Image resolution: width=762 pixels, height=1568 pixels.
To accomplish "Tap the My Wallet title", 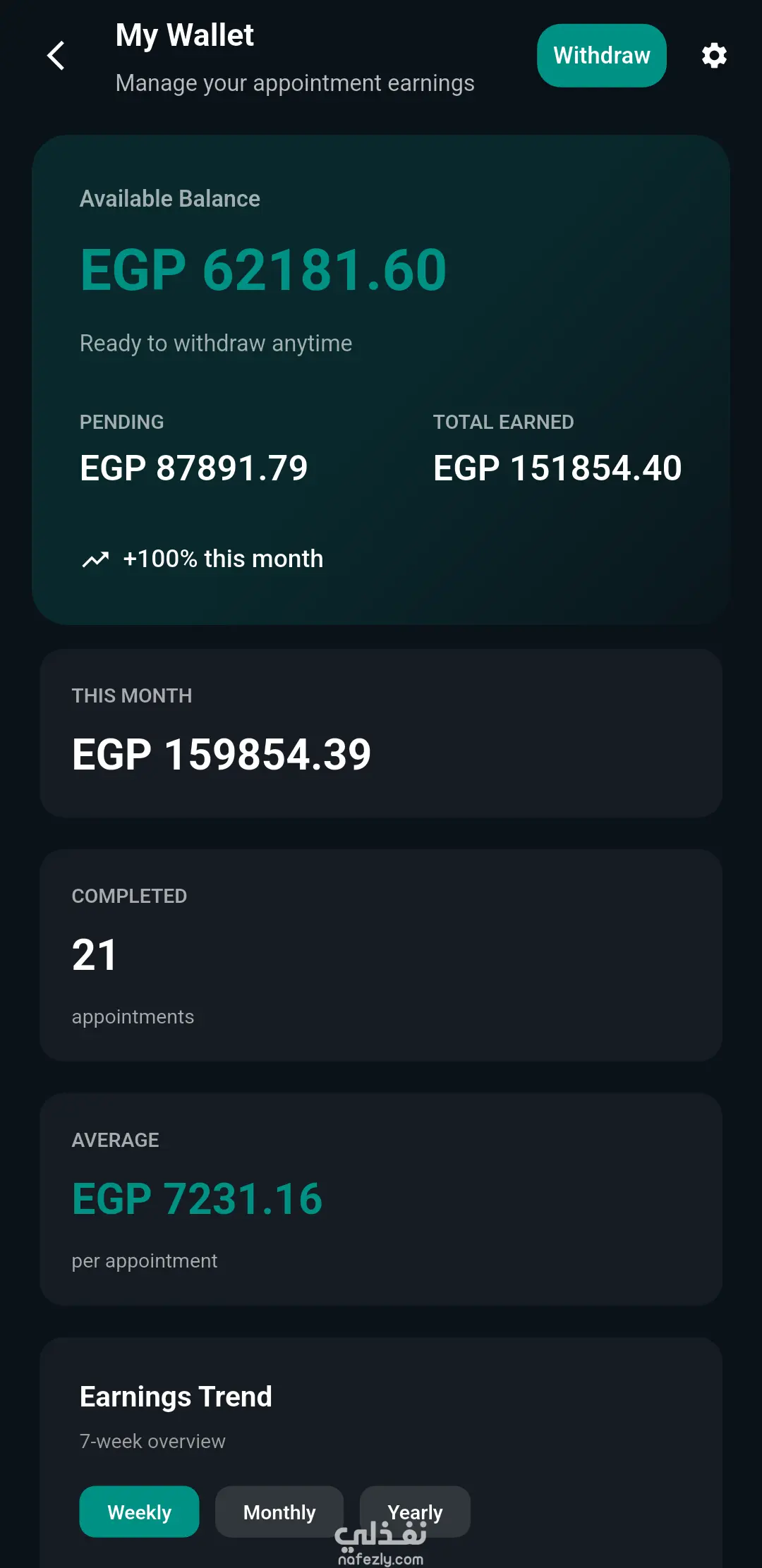I will [184, 35].
